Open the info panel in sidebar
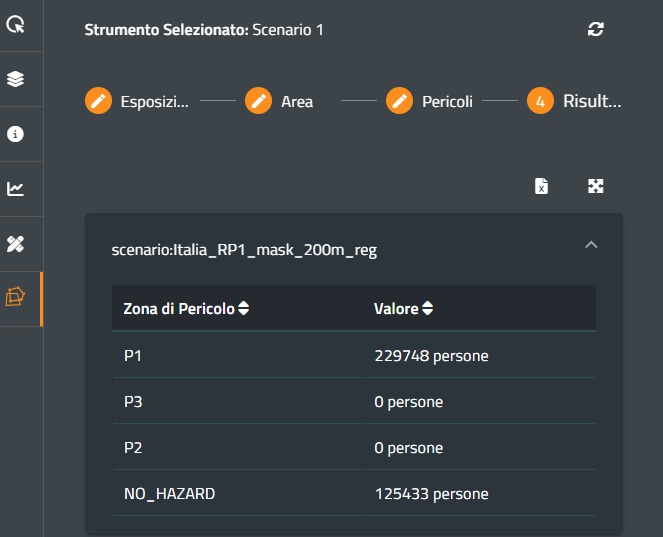663x537 pixels. pyautogui.click(x=16, y=134)
